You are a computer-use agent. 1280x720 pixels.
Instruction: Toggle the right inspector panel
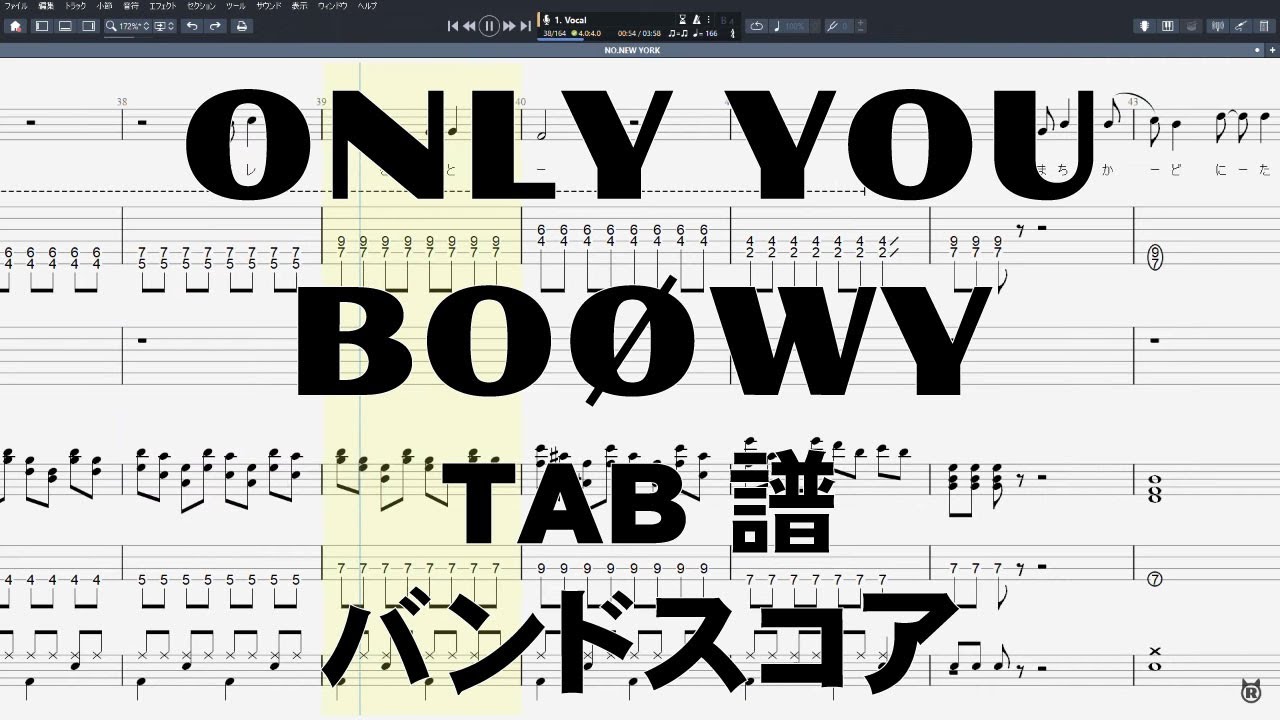coord(88,26)
